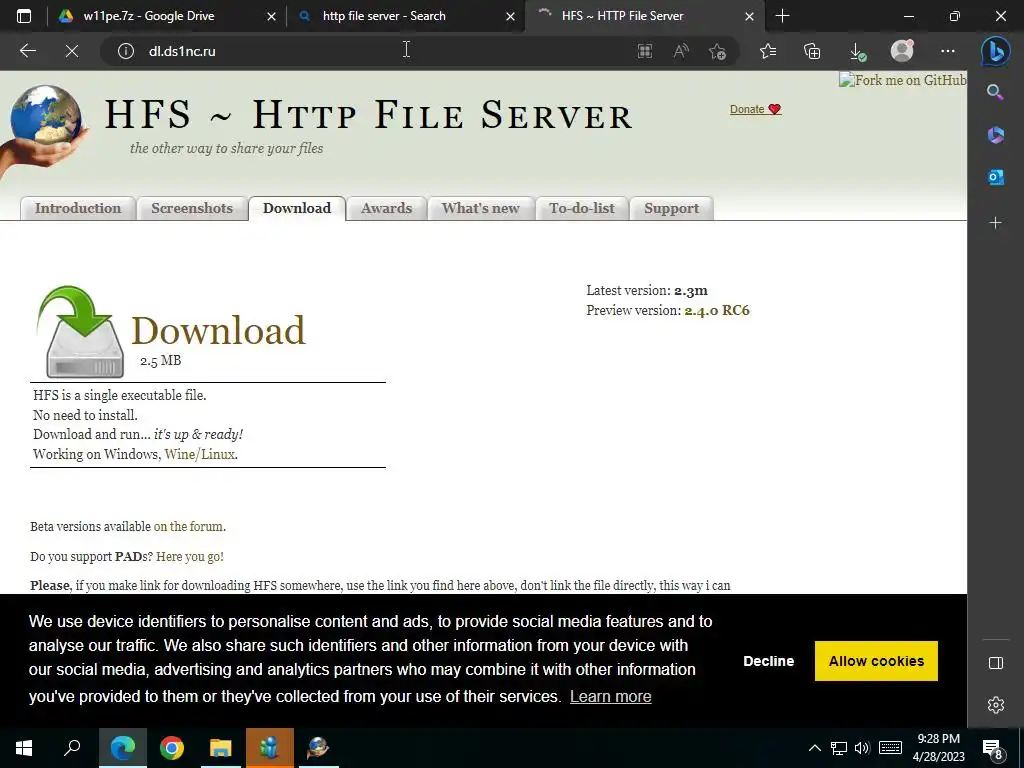1024x768 pixels.
Task: Open the Collections icon
Action: [x=812, y=51]
